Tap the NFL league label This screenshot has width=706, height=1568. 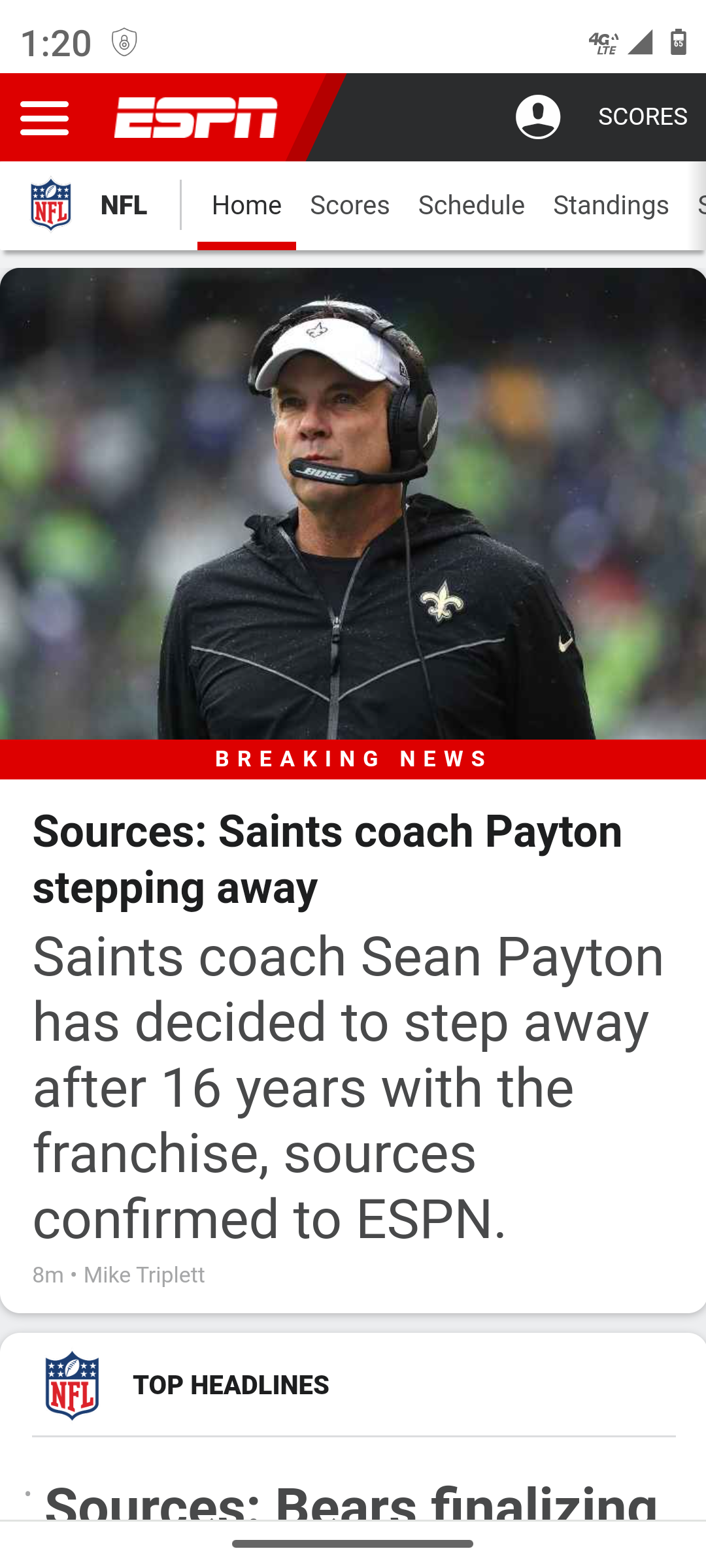click(x=124, y=205)
